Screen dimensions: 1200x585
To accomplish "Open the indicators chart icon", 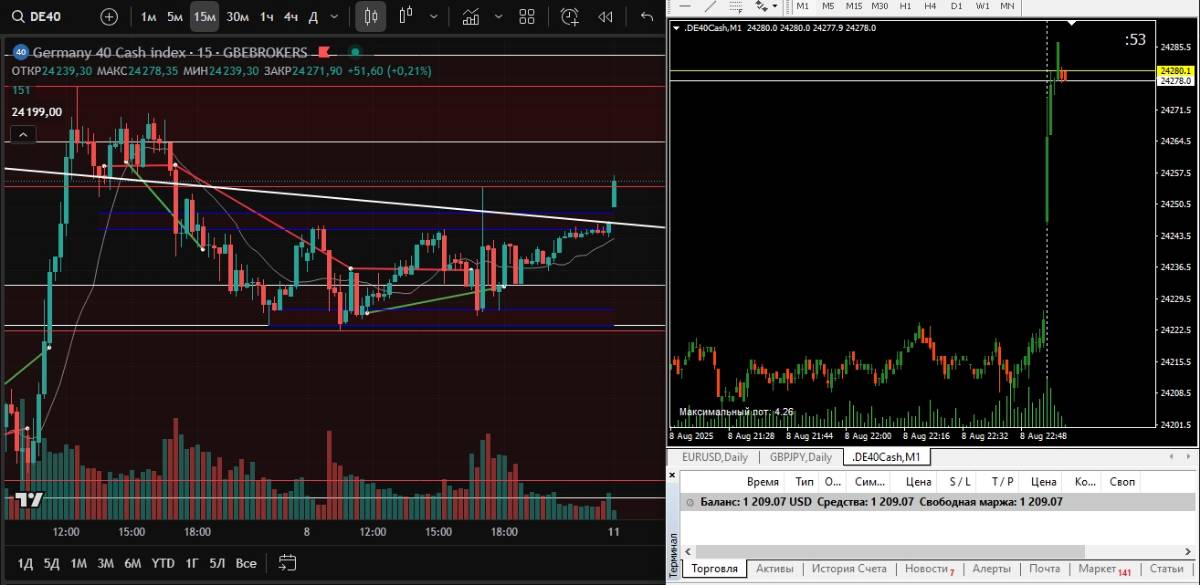I will click(471, 17).
